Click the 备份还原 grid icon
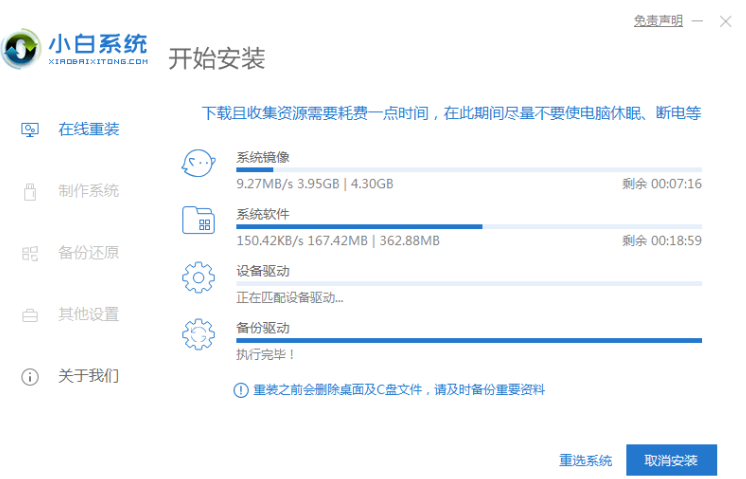This screenshot has height=479, width=746. pos(30,253)
